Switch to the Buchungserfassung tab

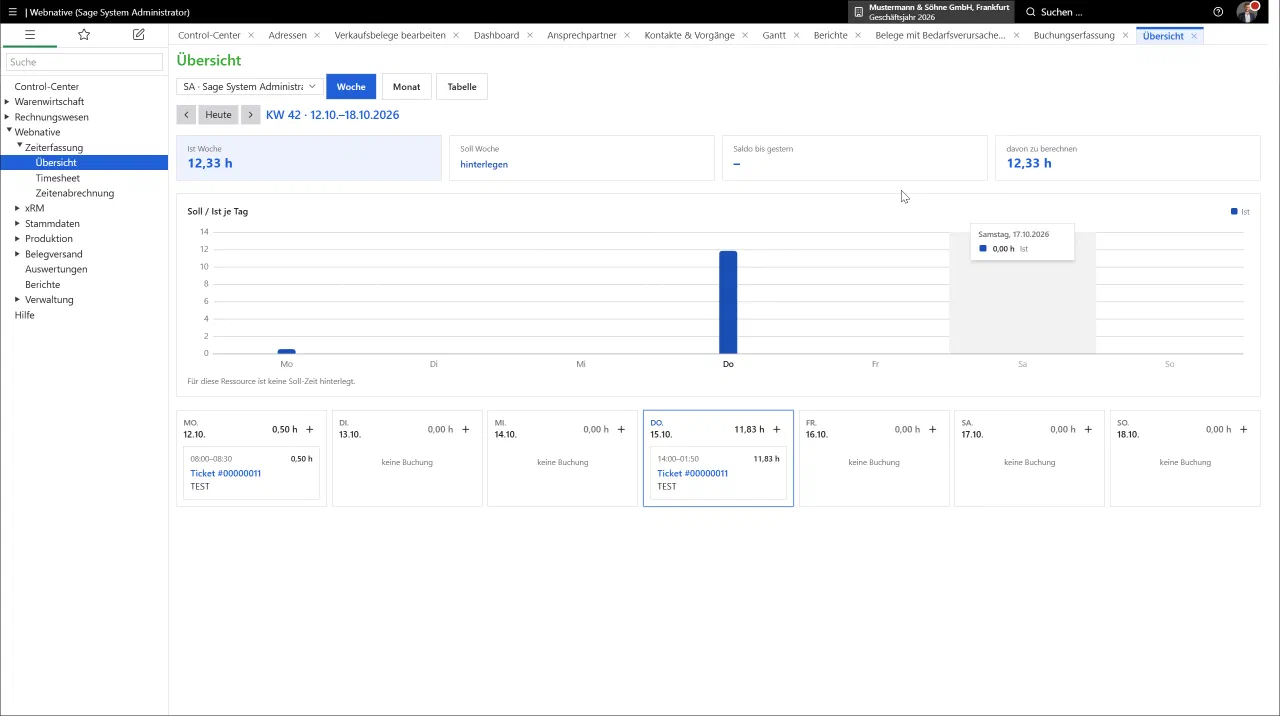pyautogui.click(x=1074, y=35)
